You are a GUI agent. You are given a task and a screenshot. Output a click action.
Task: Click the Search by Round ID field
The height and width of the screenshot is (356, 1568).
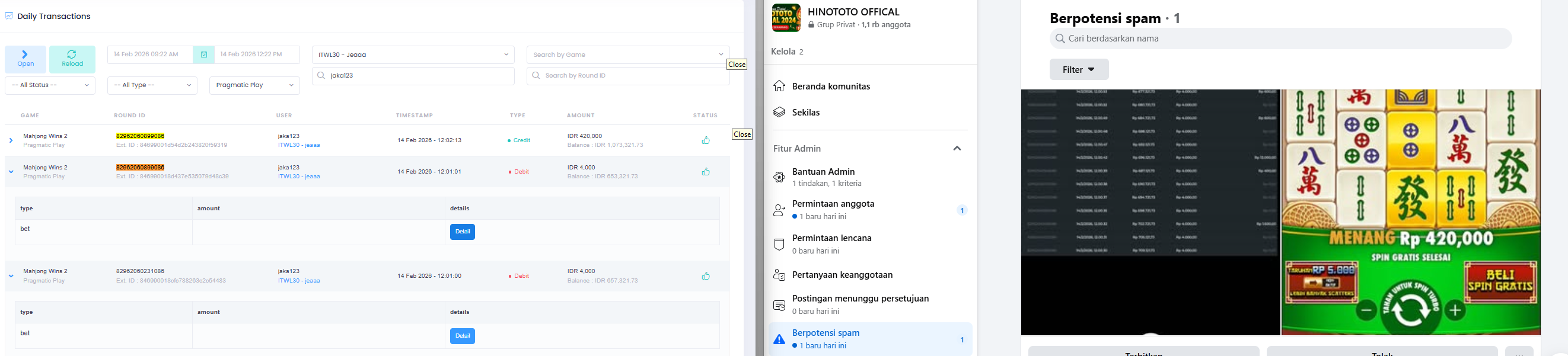point(628,76)
